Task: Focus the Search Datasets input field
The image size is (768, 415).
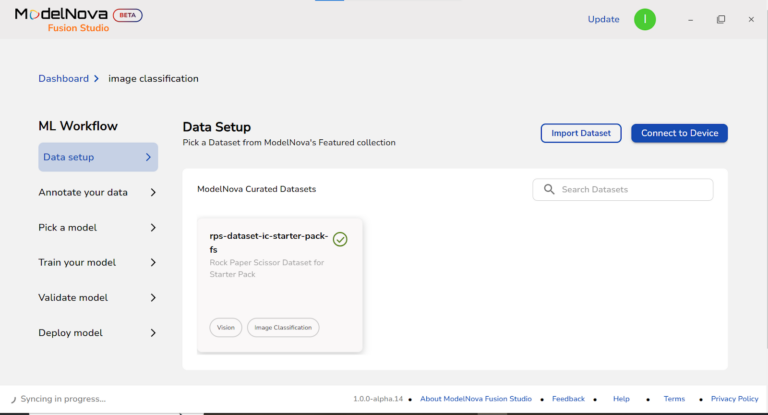Action: point(632,189)
